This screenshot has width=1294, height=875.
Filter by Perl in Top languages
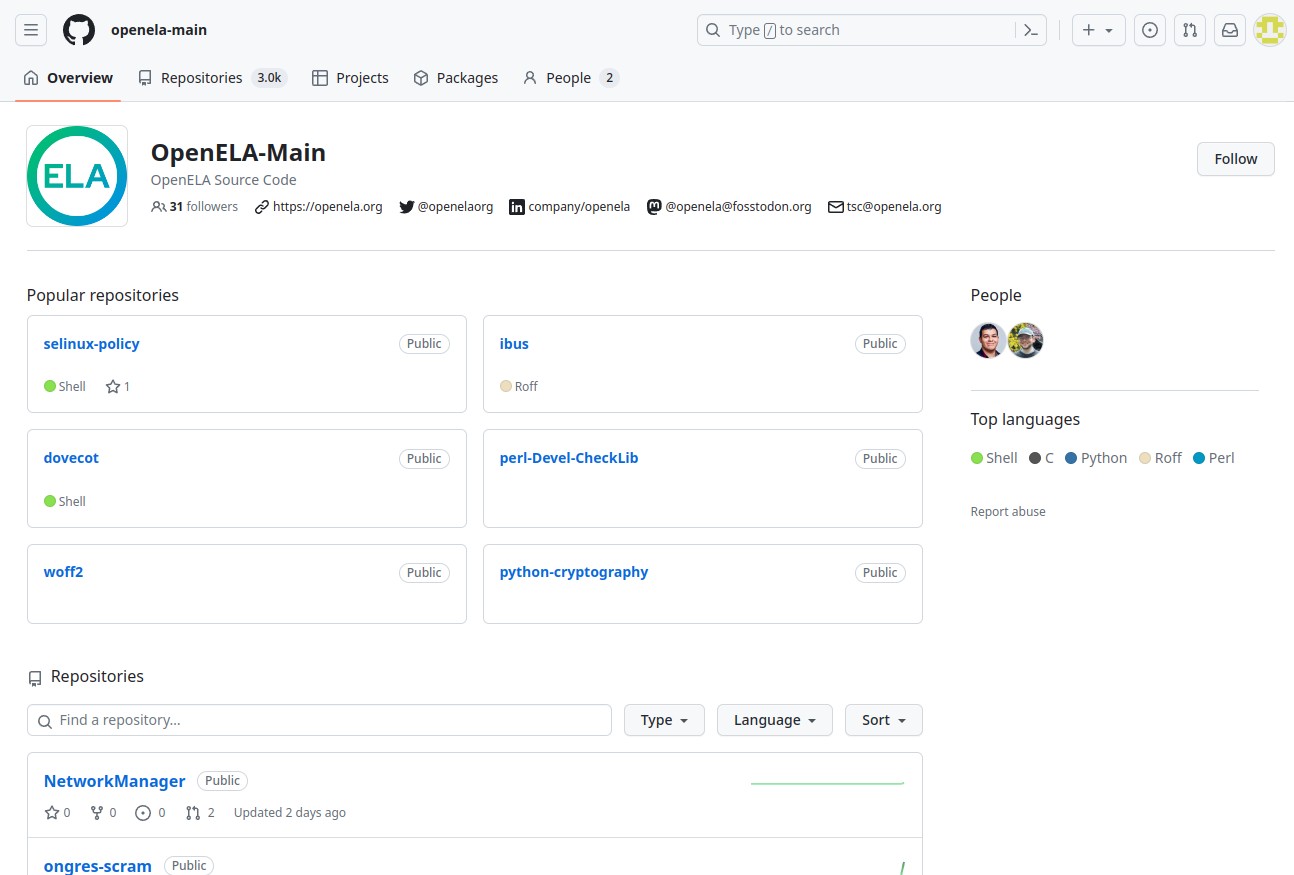click(x=1214, y=458)
